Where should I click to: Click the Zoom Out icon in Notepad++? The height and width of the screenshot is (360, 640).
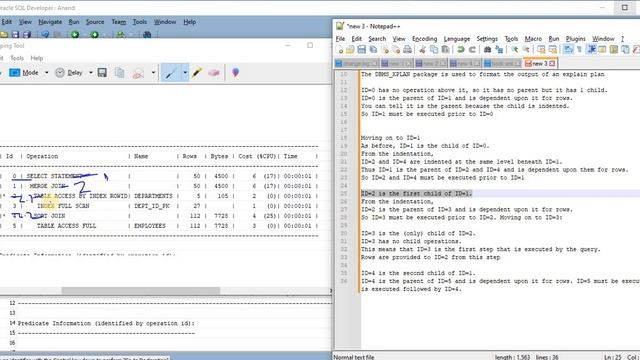point(526,50)
